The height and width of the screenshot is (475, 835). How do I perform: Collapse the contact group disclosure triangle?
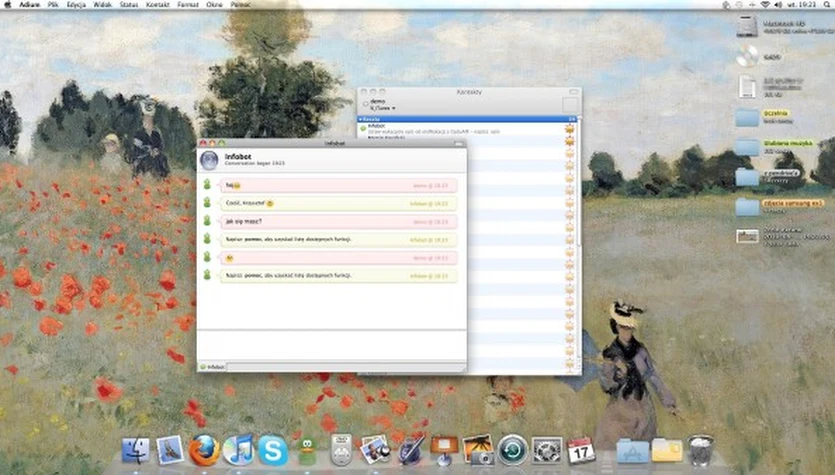360,119
